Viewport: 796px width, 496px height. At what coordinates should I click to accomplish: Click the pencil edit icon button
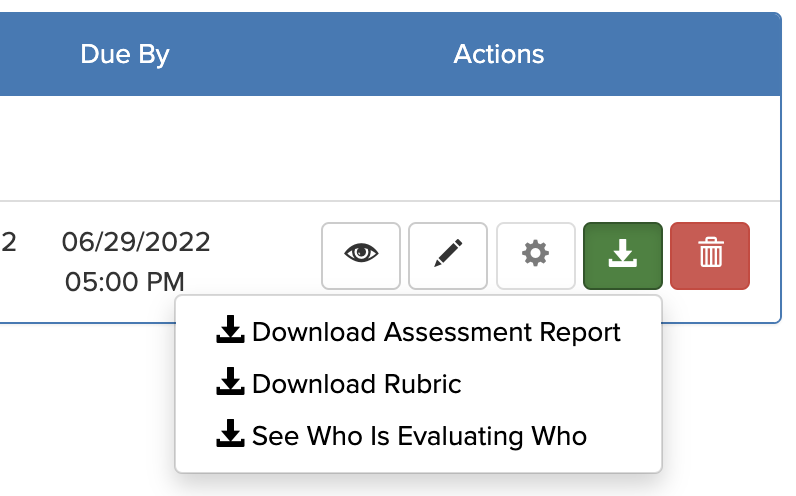click(448, 256)
